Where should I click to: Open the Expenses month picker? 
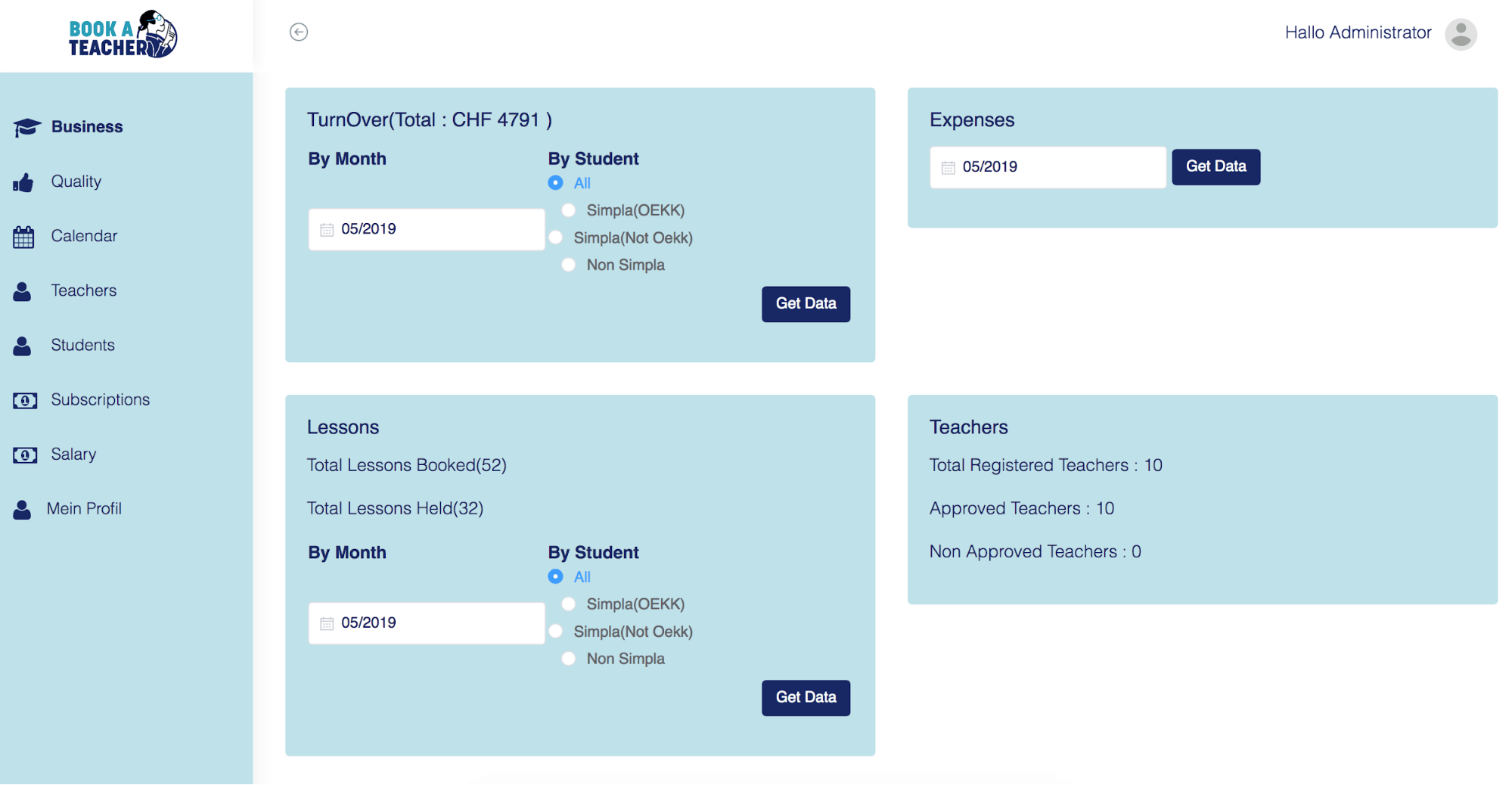pyautogui.click(x=1048, y=166)
